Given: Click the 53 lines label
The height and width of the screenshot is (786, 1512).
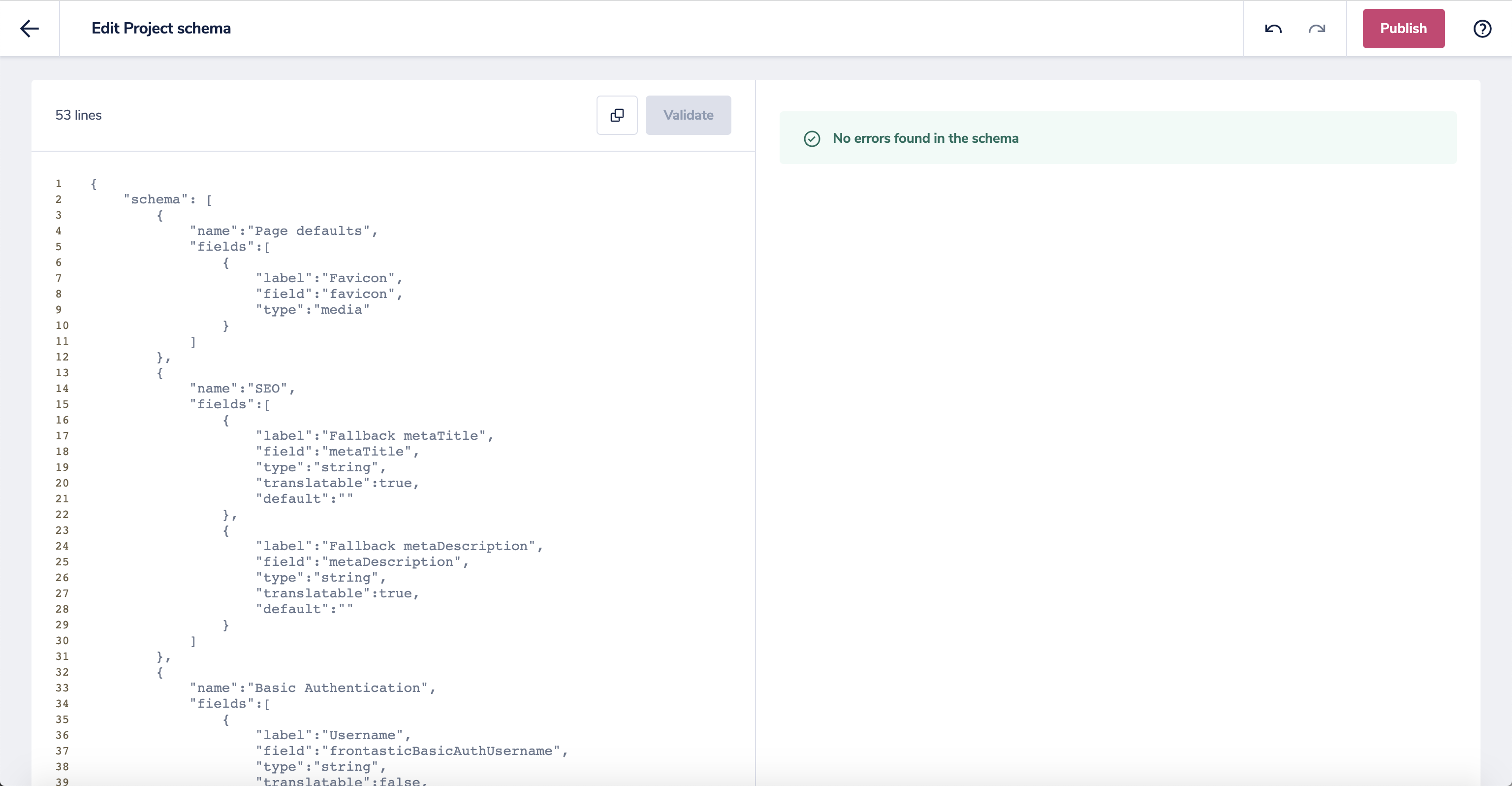Looking at the screenshot, I should click(x=78, y=115).
